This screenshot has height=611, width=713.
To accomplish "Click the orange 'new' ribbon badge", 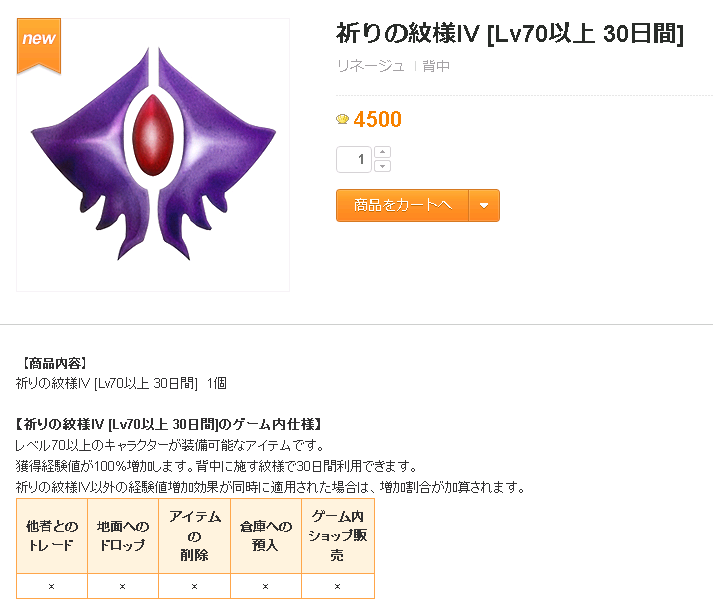I will pos(39,46).
